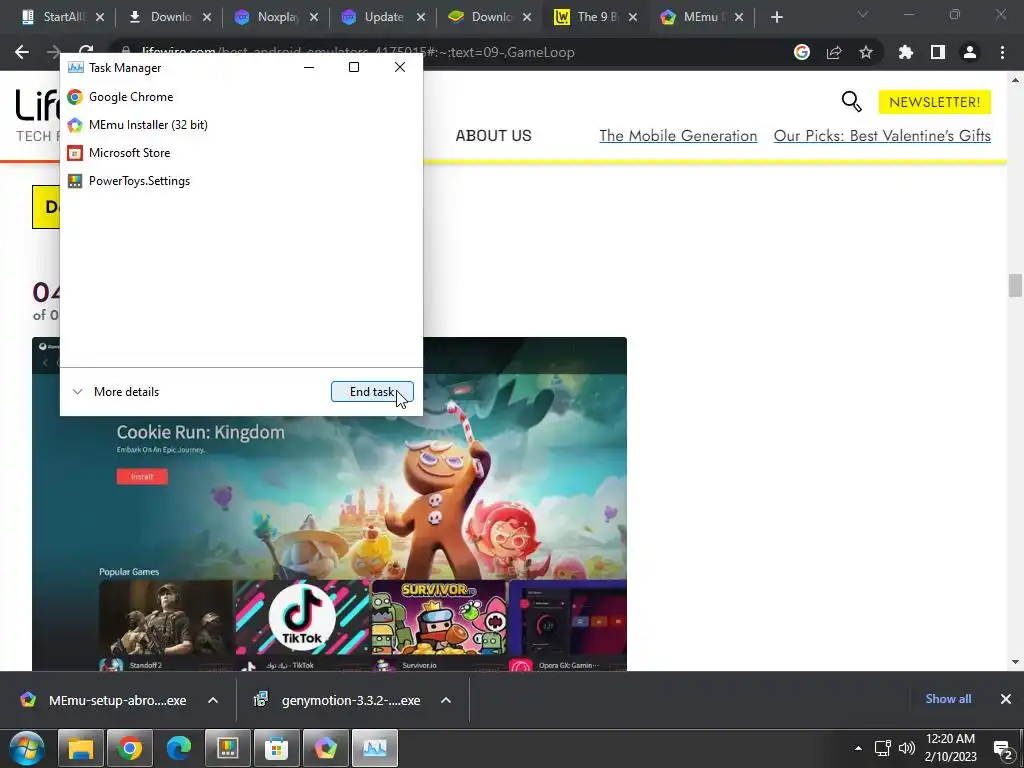Click volume speaker icon in tray

pyautogui.click(x=906, y=748)
